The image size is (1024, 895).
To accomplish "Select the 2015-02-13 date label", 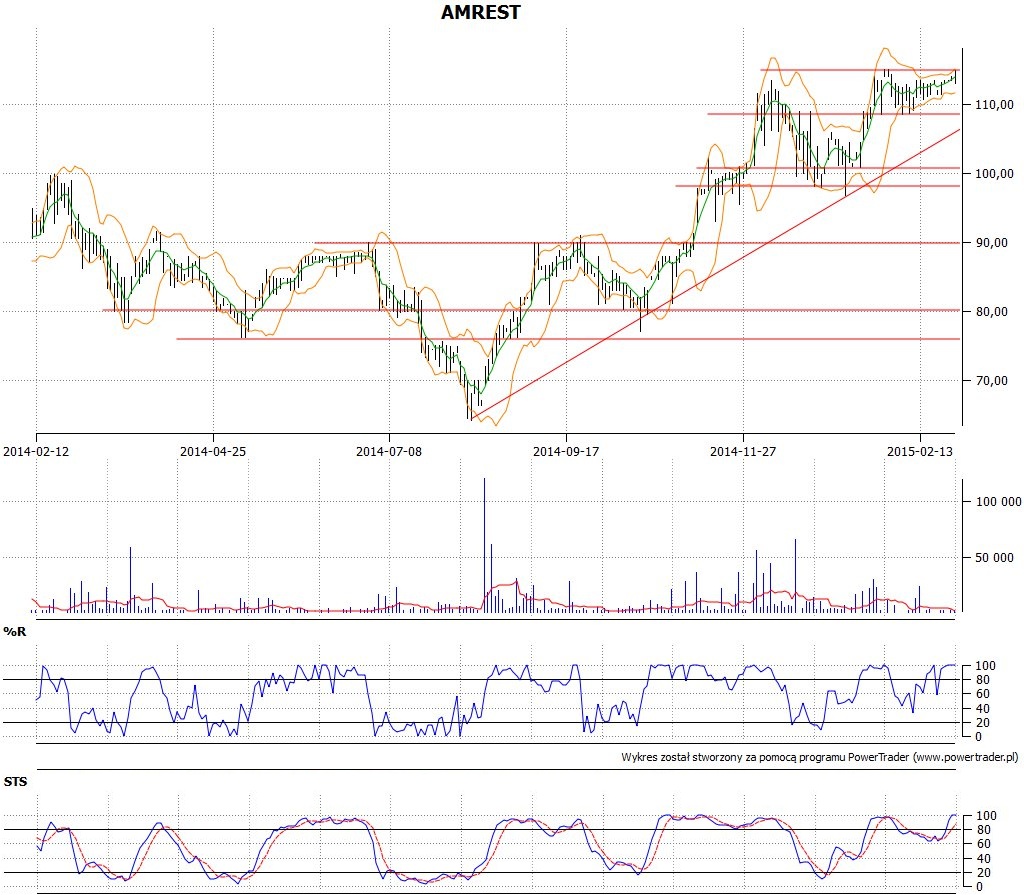I will click(920, 451).
